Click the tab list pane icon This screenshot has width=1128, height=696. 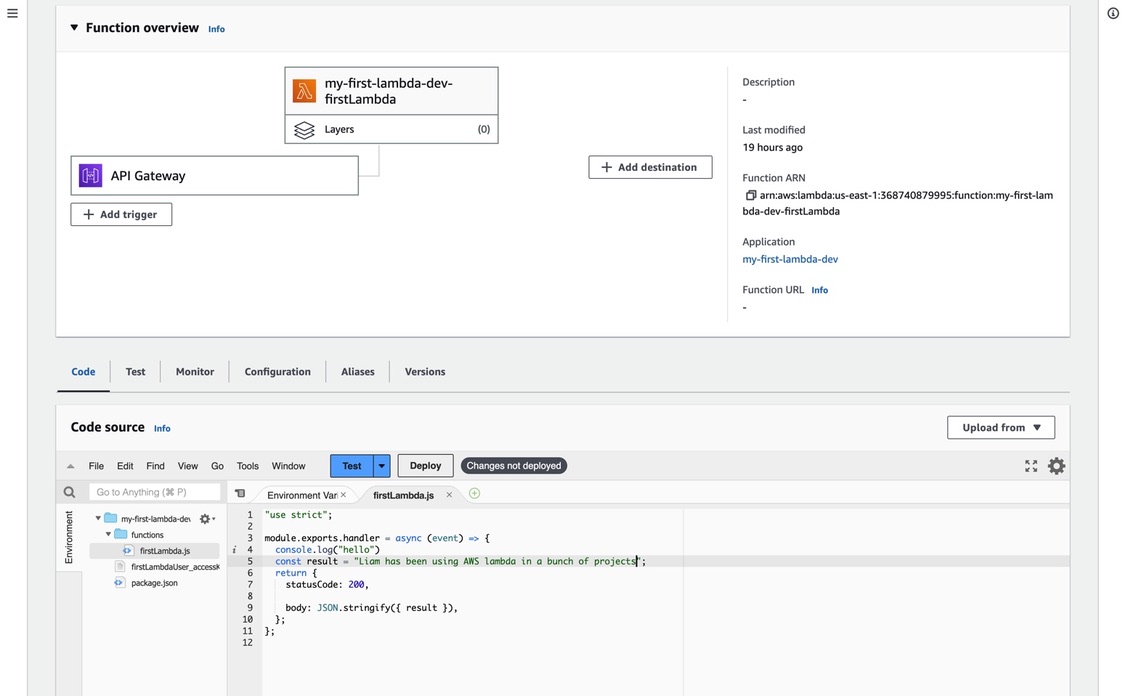click(x=240, y=494)
